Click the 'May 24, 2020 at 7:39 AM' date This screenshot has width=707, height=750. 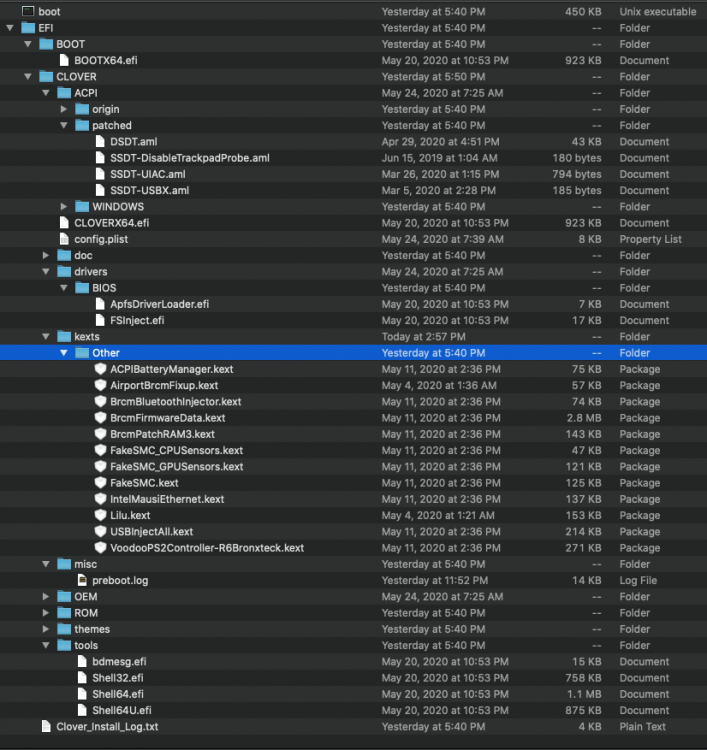(442, 239)
